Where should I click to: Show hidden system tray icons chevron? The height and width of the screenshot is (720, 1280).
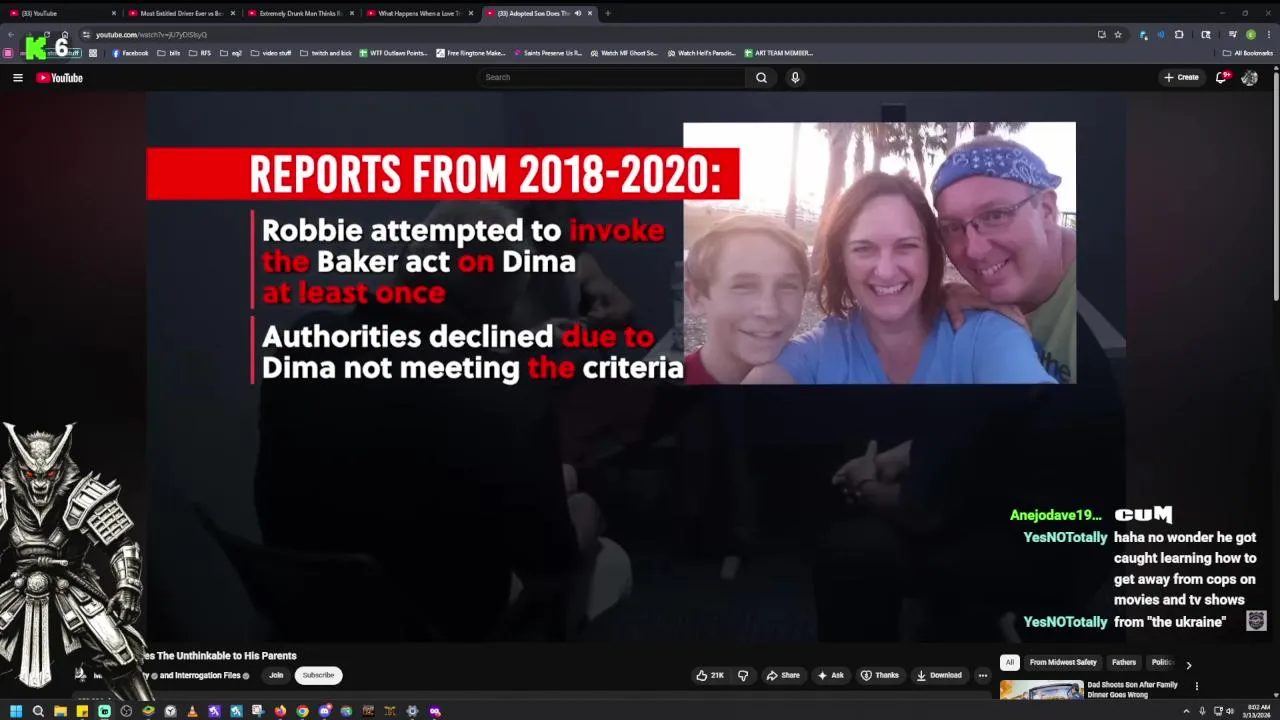(1187, 711)
